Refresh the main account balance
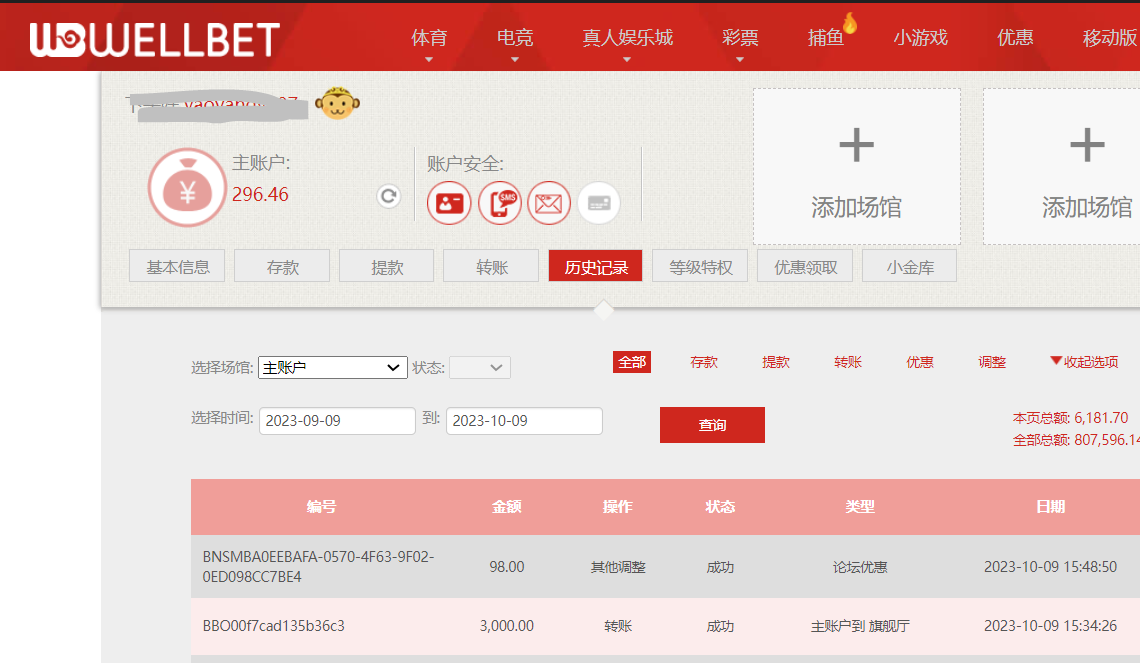Viewport: 1140px width, 663px height. [389, 196]
